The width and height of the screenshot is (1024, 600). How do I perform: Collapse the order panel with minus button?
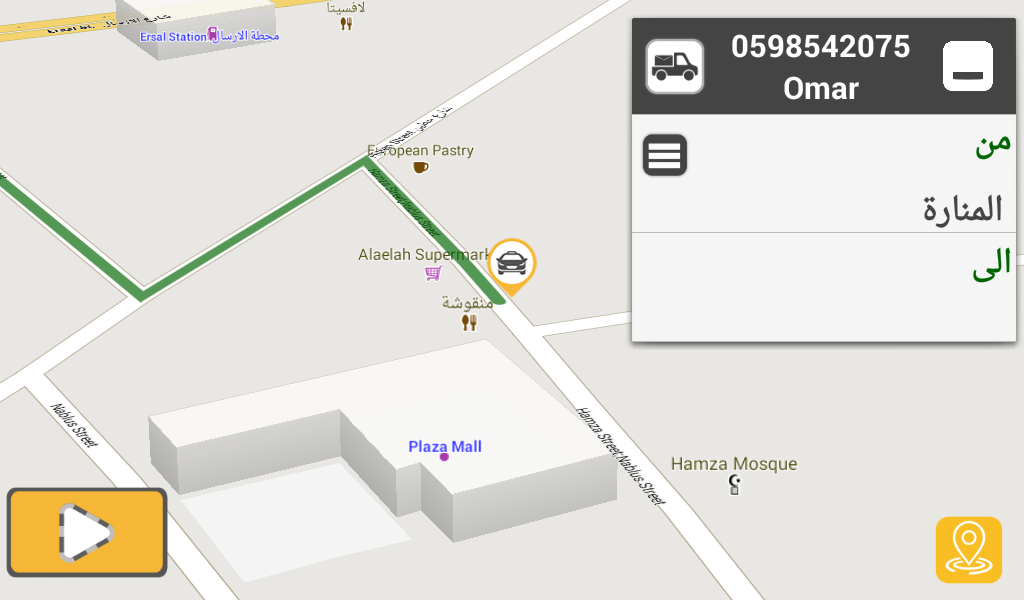pyautogui.click(x=968, y=67)
